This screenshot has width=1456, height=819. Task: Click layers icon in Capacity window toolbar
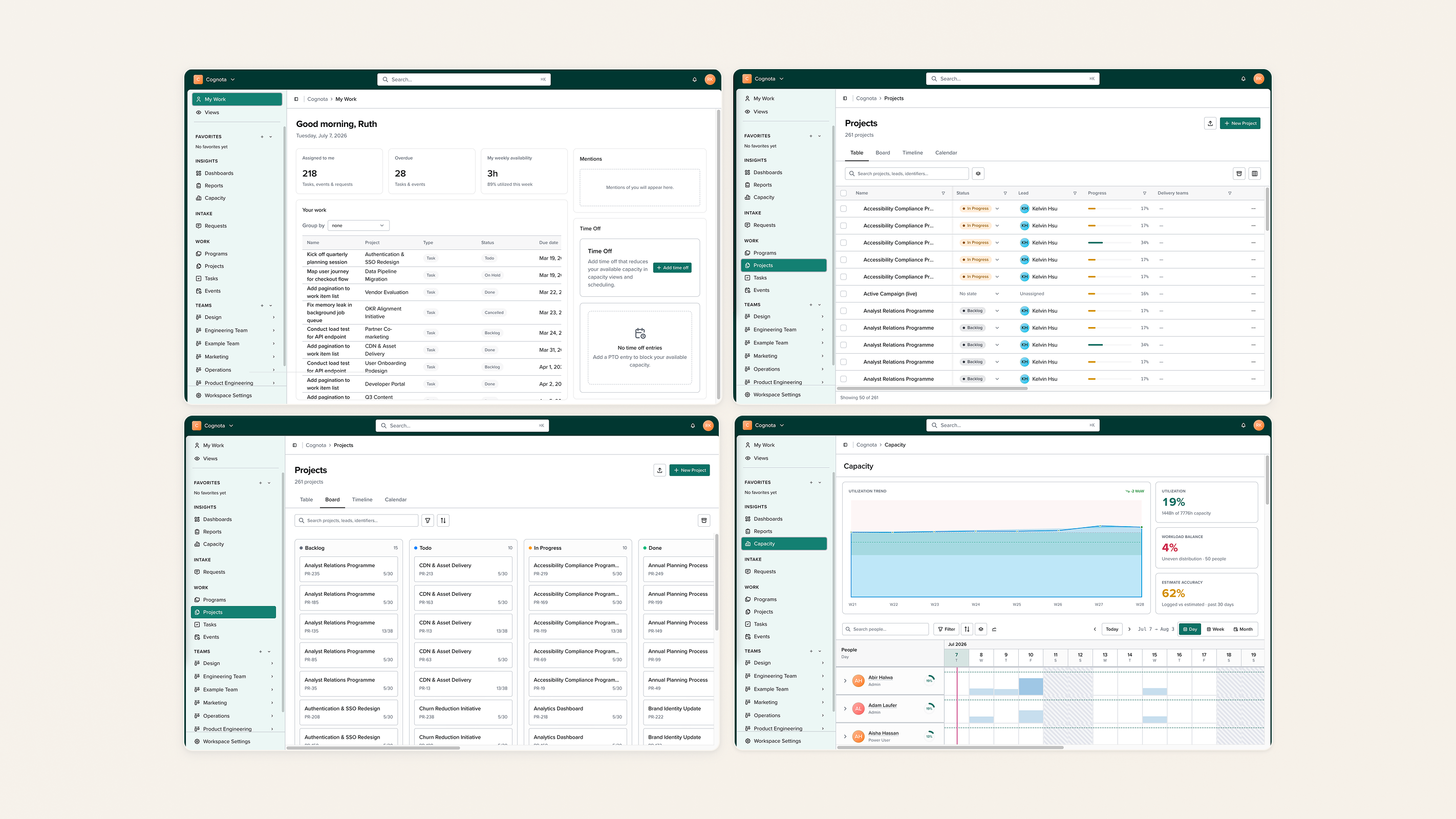coord(981,629)
